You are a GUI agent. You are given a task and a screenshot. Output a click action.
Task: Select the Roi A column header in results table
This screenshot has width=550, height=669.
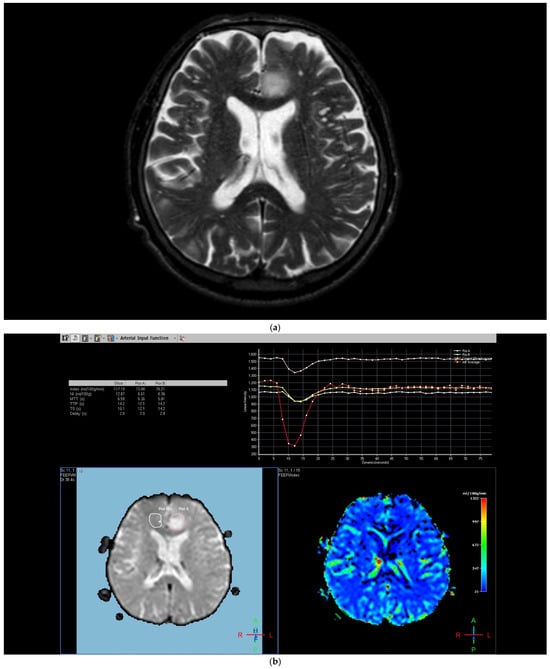tap(140, 383)
